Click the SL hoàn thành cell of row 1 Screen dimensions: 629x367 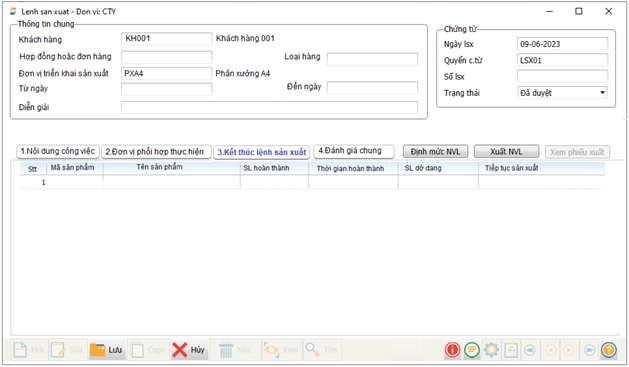pyautogui.click(x=274, y=182)
